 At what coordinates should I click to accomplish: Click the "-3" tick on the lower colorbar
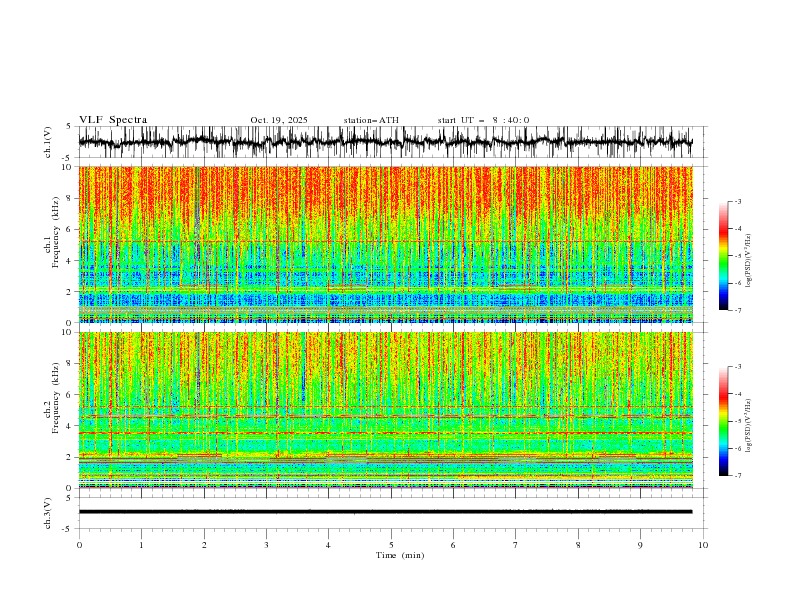tap(738, 367)
